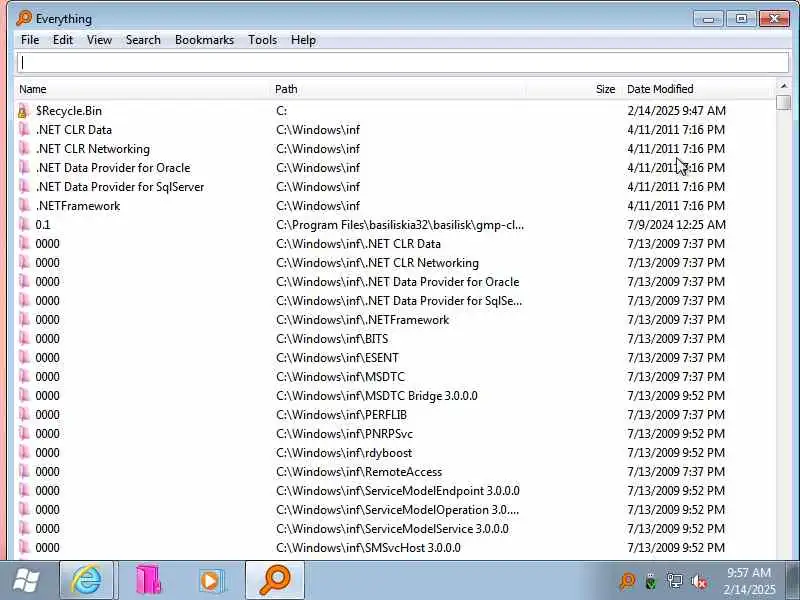The height and width of the screenshot is (600, 800).
Task: Click folder icon of 0000 in RemoteAccess
Action: click(x=23, y=471)
